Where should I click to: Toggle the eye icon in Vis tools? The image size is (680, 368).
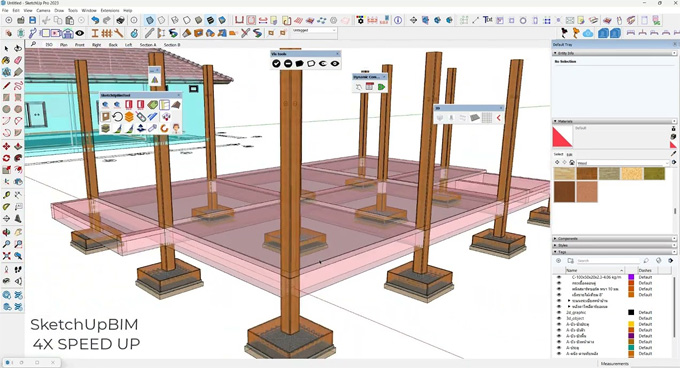[335, 64]
